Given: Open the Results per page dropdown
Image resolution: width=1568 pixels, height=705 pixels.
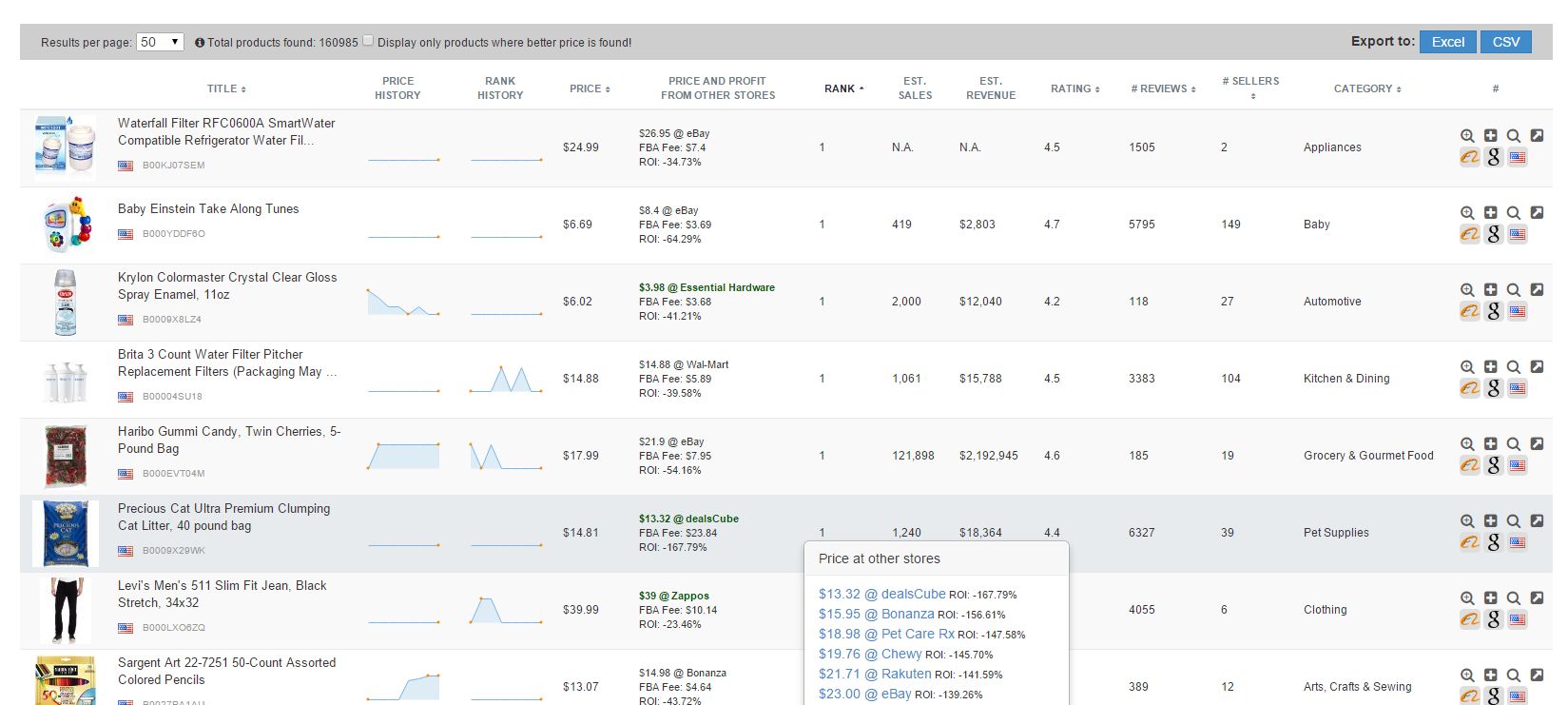Looking at the screenshot, I should pos(160,42).
